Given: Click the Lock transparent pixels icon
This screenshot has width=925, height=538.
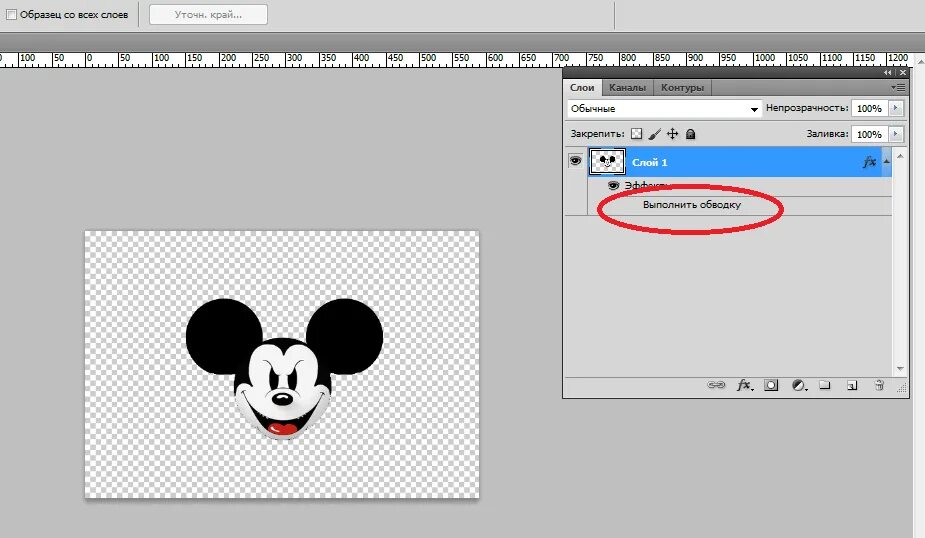Looking at the screenshot, I should pyautogui.click(x=636, y=134).
